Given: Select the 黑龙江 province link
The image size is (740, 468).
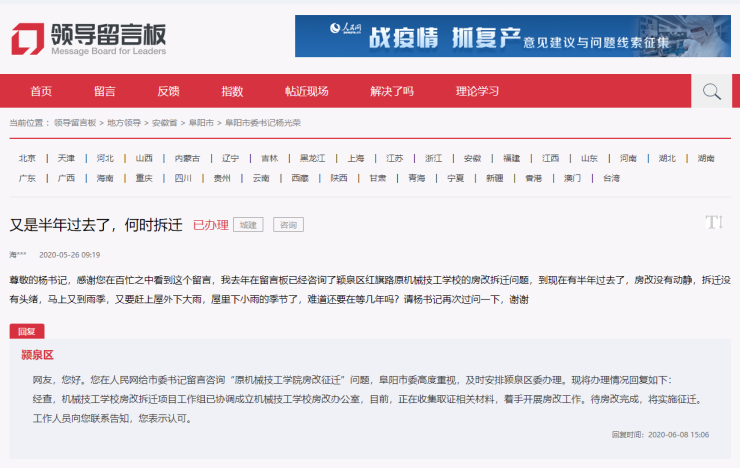Looking at the screenshot, I should pos(312,158).
